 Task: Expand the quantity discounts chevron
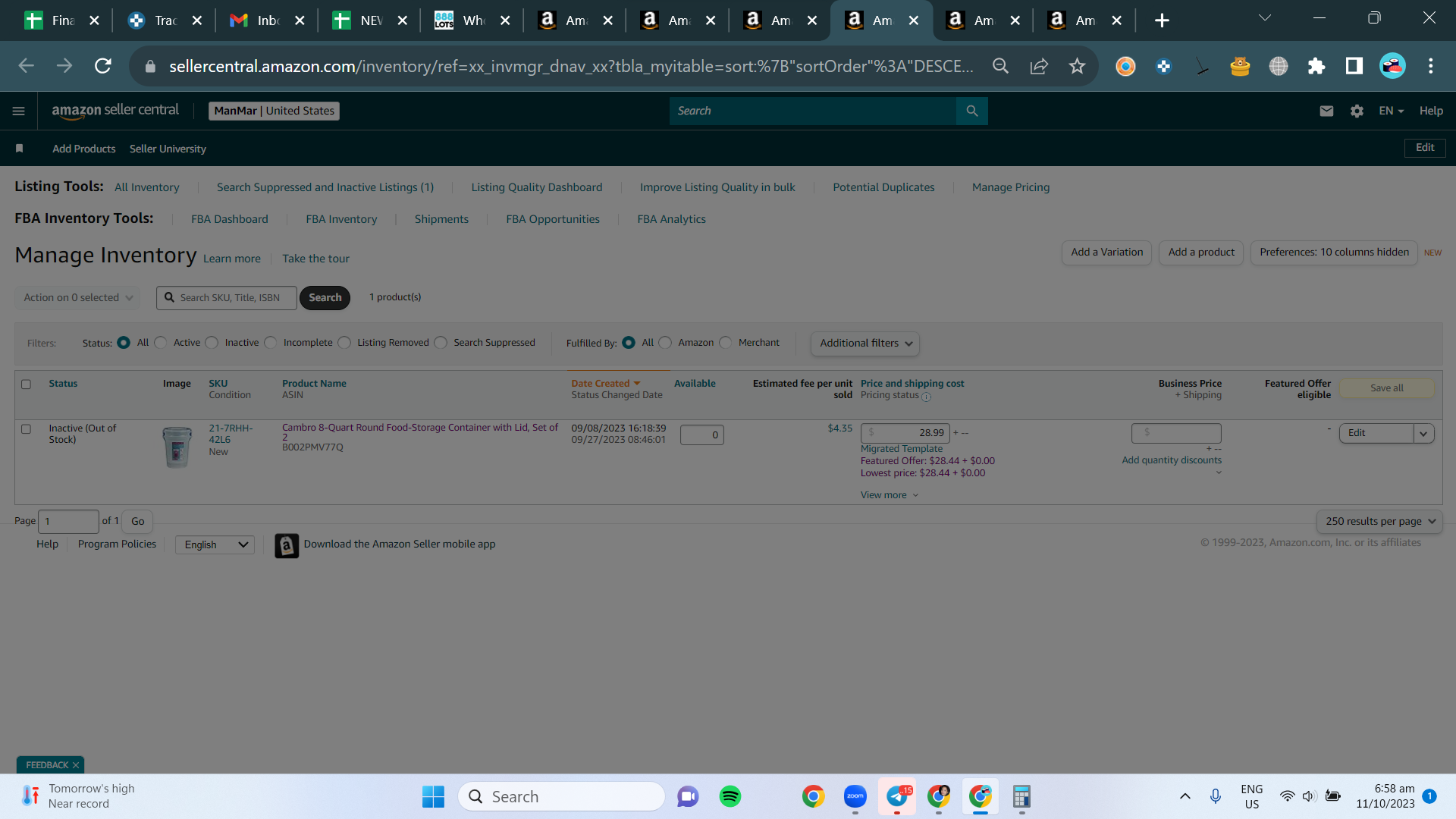(x=1219, y=473)
